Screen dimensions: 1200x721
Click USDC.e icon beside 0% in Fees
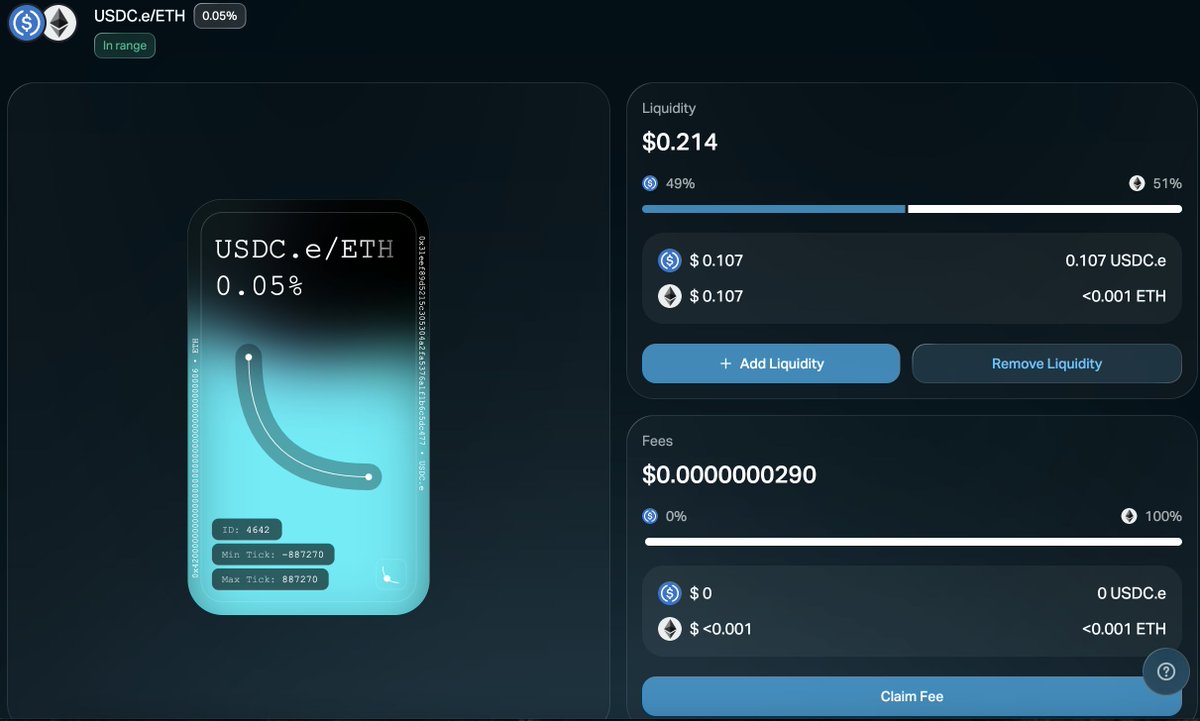pyautogui.click(x=650, y=516)
